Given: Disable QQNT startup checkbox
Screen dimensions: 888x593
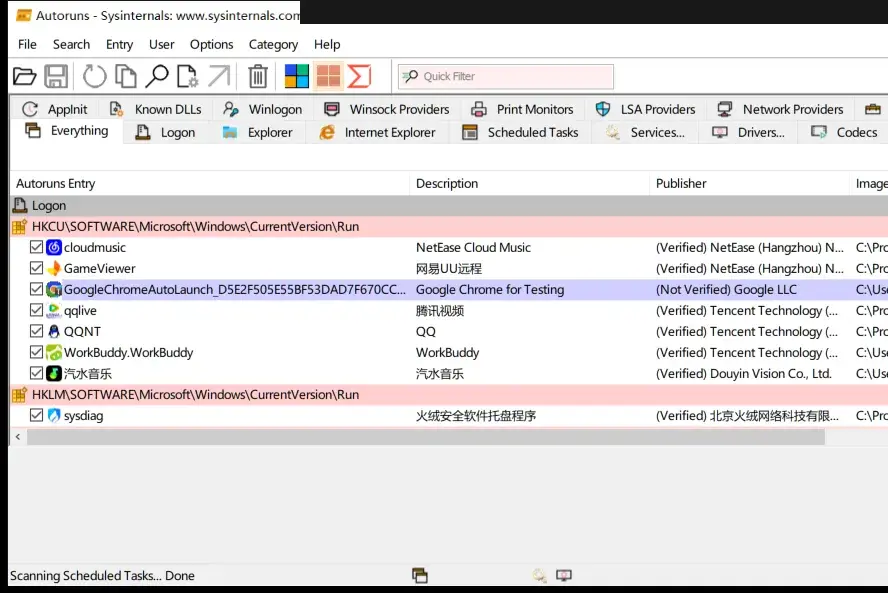Looking at the screenshot, I should [x=36, y=331].
